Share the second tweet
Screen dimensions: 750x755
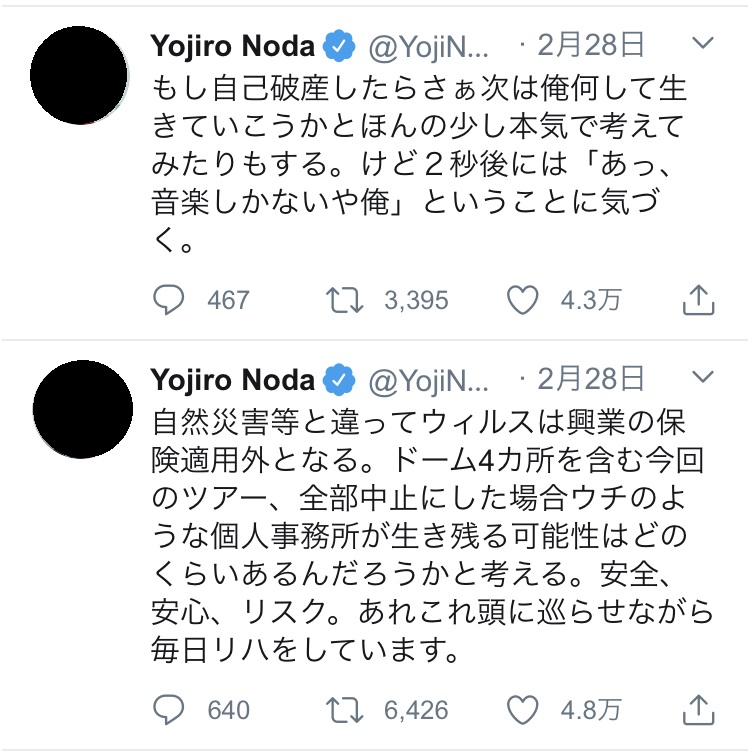point(697,709)
